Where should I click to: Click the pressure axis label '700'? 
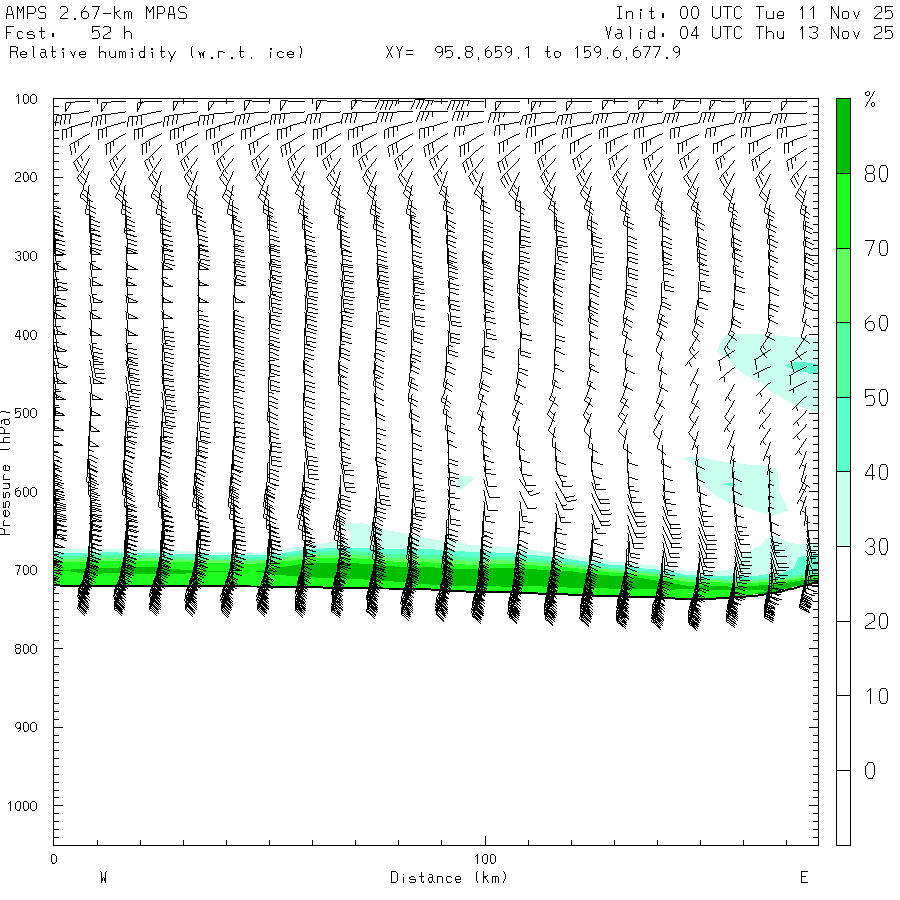[26, 571]
